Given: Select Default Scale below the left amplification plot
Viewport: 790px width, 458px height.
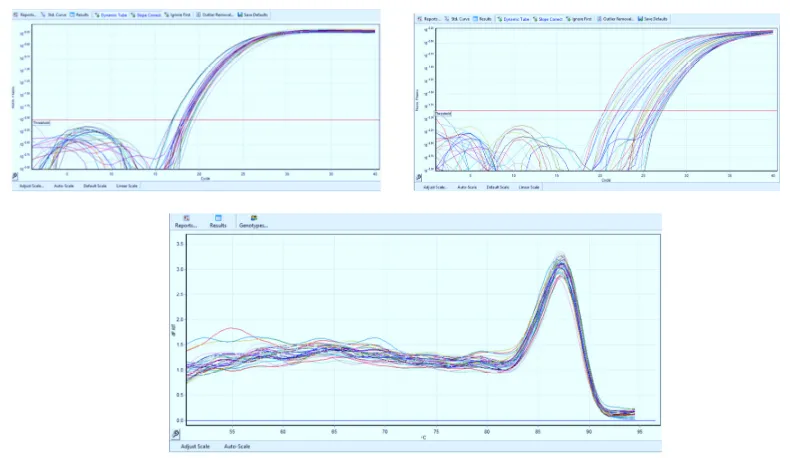Looking at the screenshot, I should 95,186.
